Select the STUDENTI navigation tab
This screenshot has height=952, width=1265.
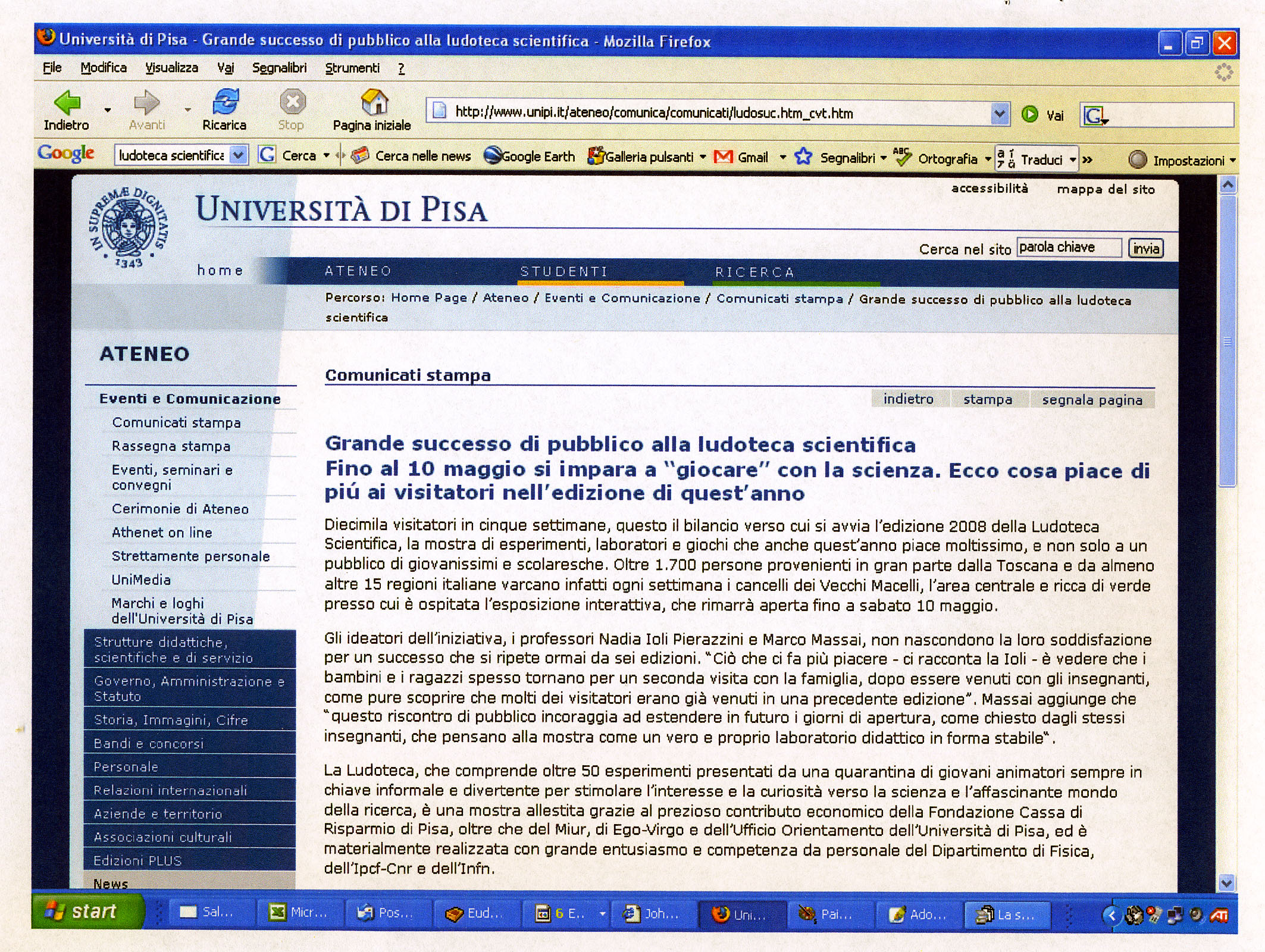tap(563, 272)
